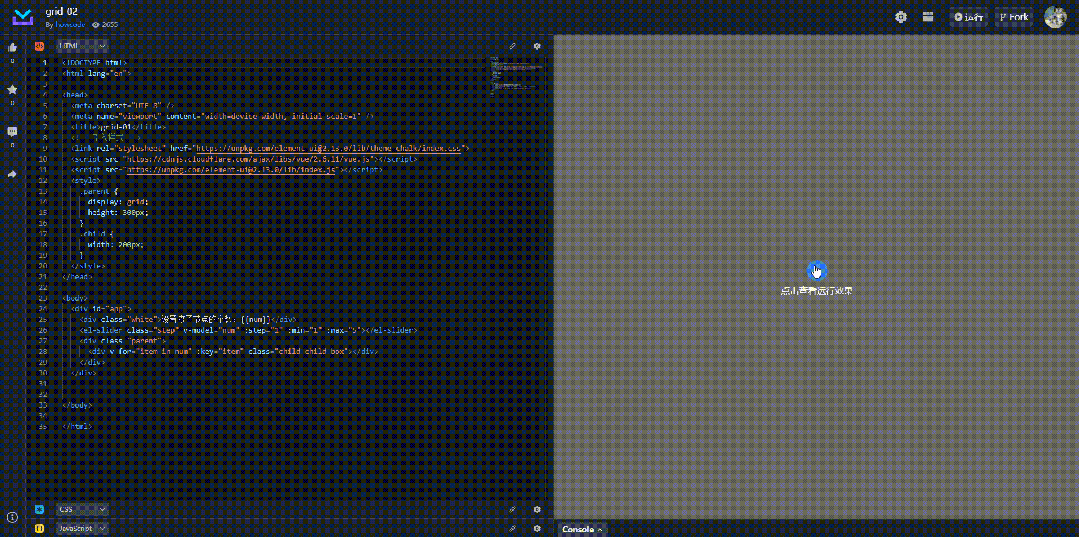1079x537 pixels.
Task: Run the code with the 运行 button
Action: (969, 17)
